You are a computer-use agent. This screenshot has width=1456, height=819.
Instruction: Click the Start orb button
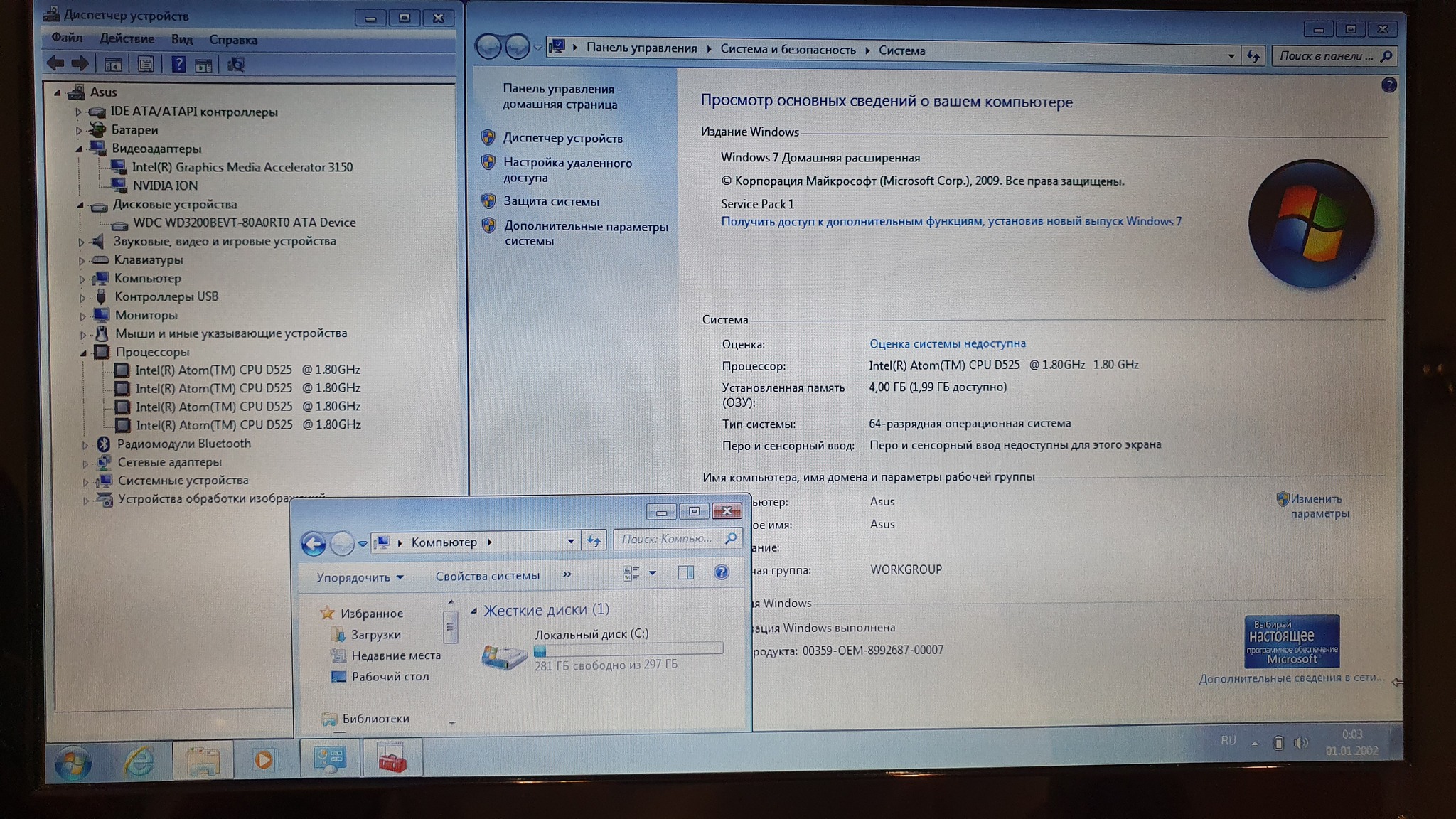[x=73, y=763]
